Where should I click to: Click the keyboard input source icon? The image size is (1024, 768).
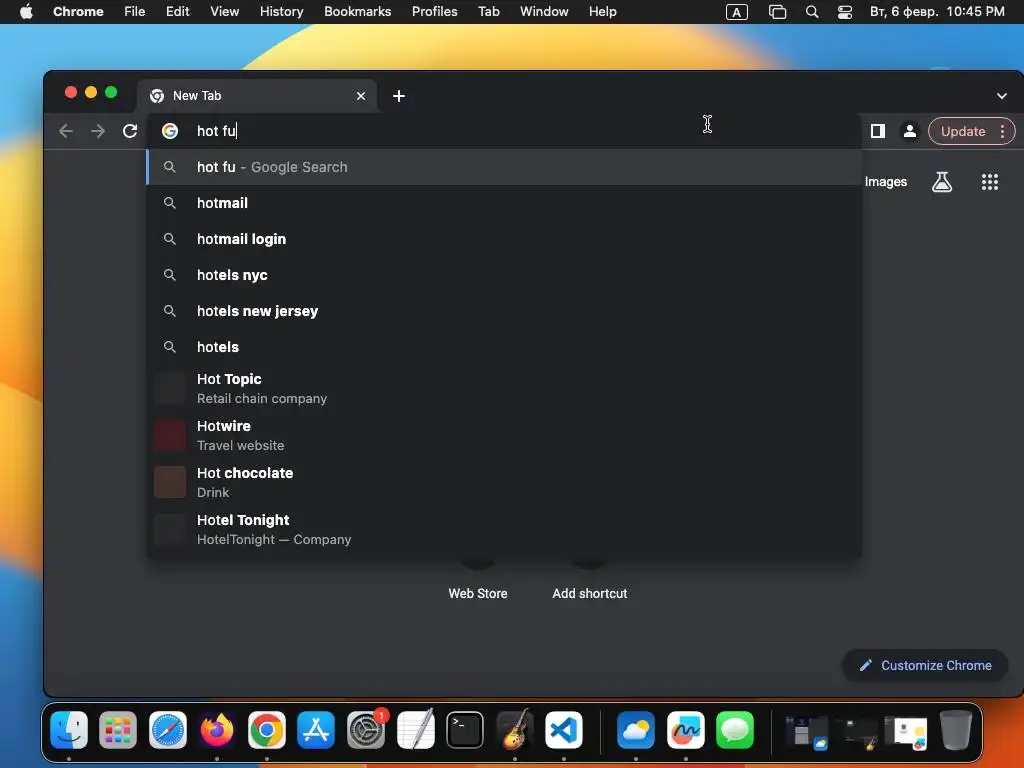(x=737, y=12)
